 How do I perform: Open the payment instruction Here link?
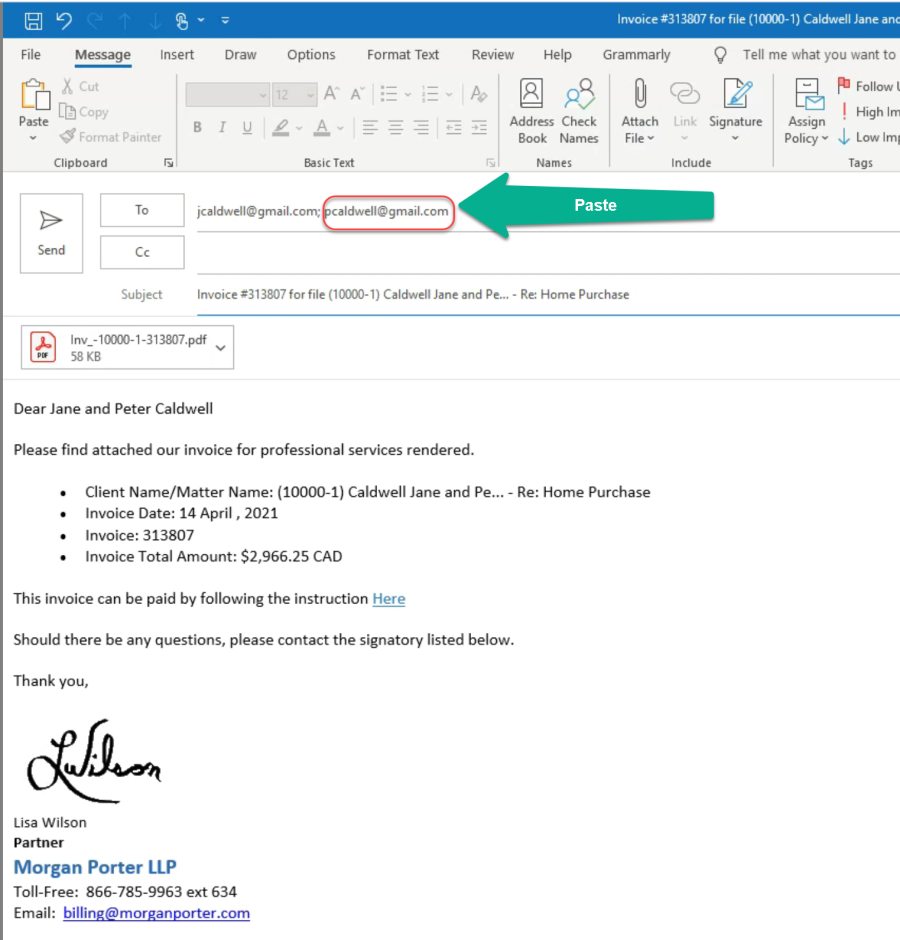coord(389,598)
